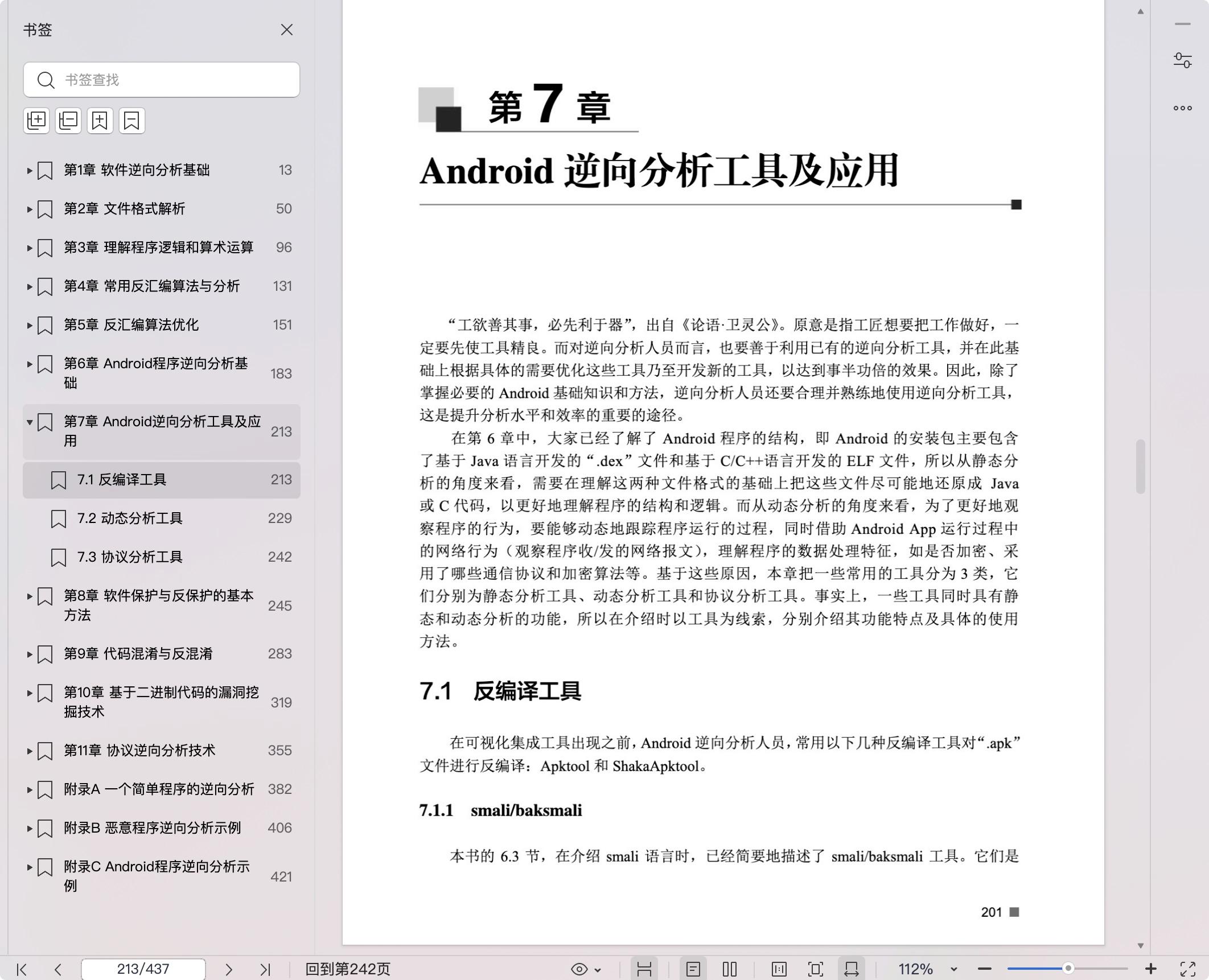
Task: Click the actual size 1:1 icon
Action: (779, 969)
